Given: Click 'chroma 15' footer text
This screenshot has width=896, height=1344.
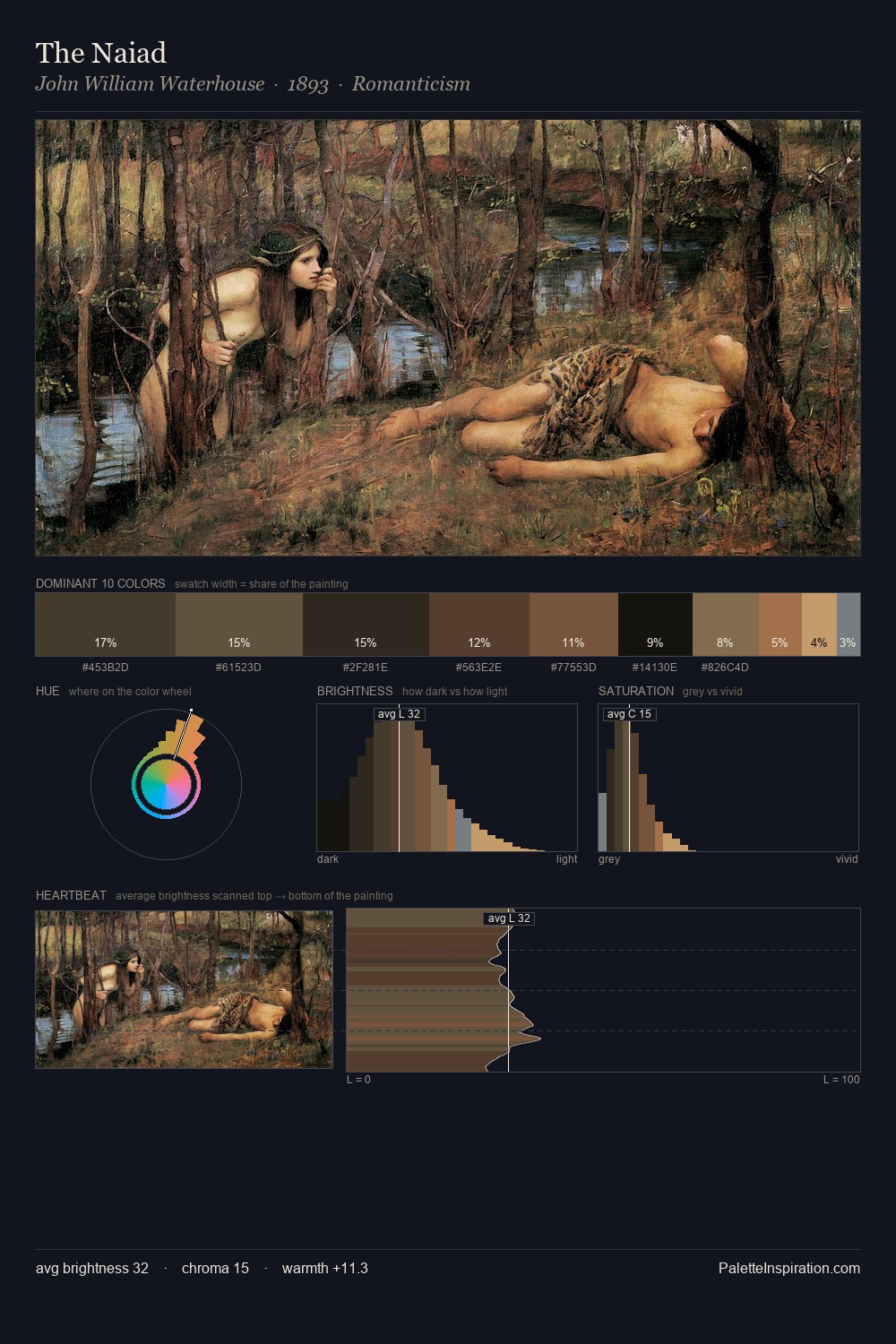Looking at the screenshot, I should (x=215, y=1268).
